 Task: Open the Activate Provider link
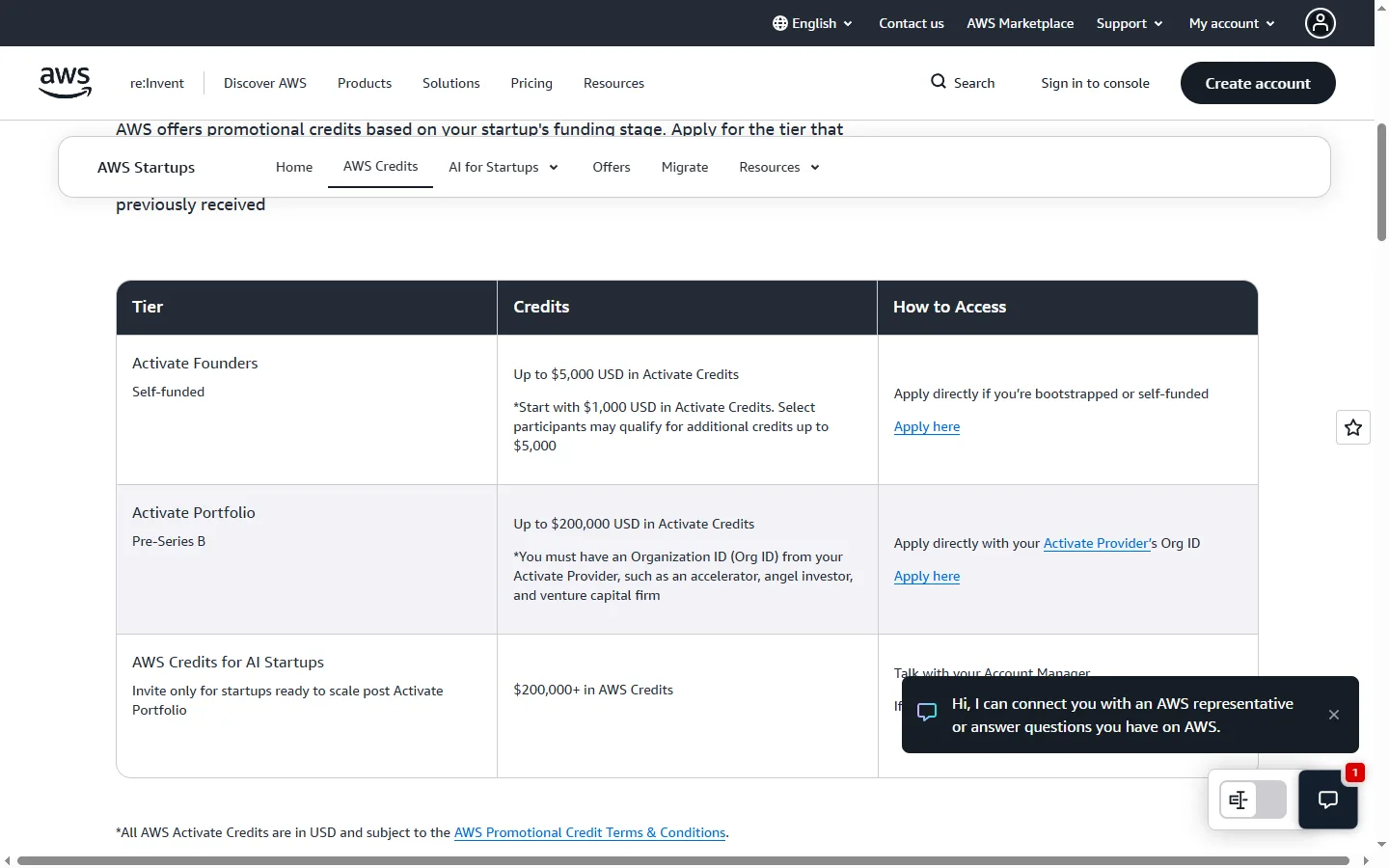coord(1096,543)
